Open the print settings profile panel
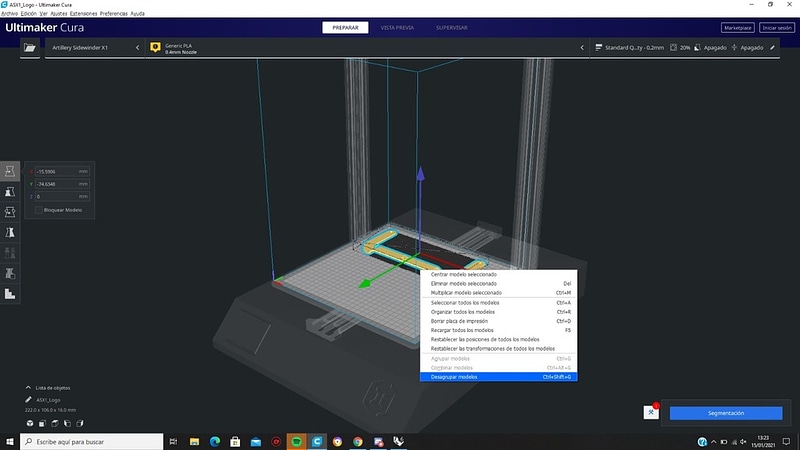Screen dimensions: 800x450 (685, 47)
